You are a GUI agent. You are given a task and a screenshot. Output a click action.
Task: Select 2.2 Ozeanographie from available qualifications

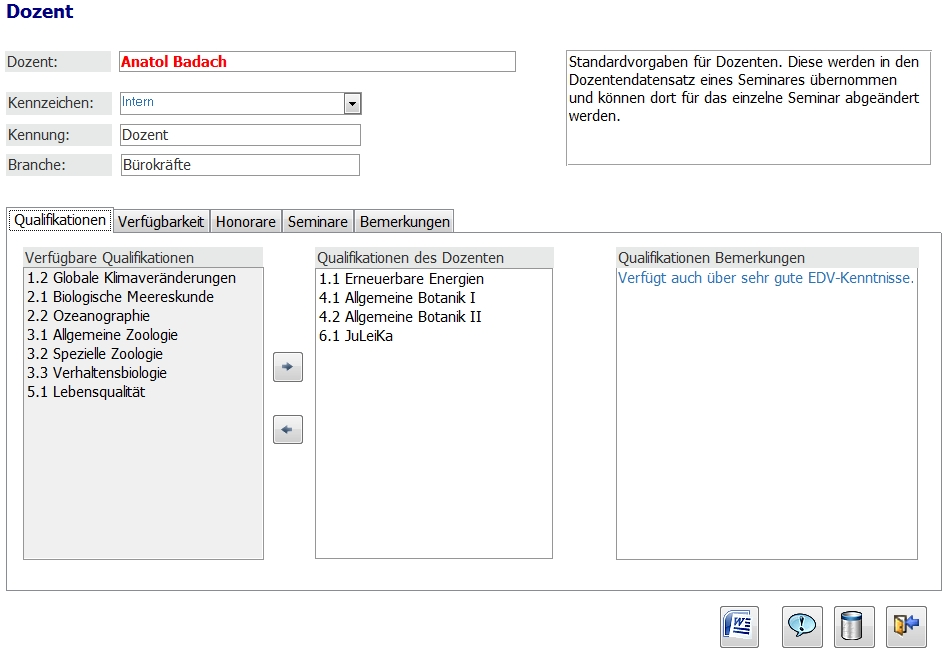pyautogui.click(x=89, y=316)
